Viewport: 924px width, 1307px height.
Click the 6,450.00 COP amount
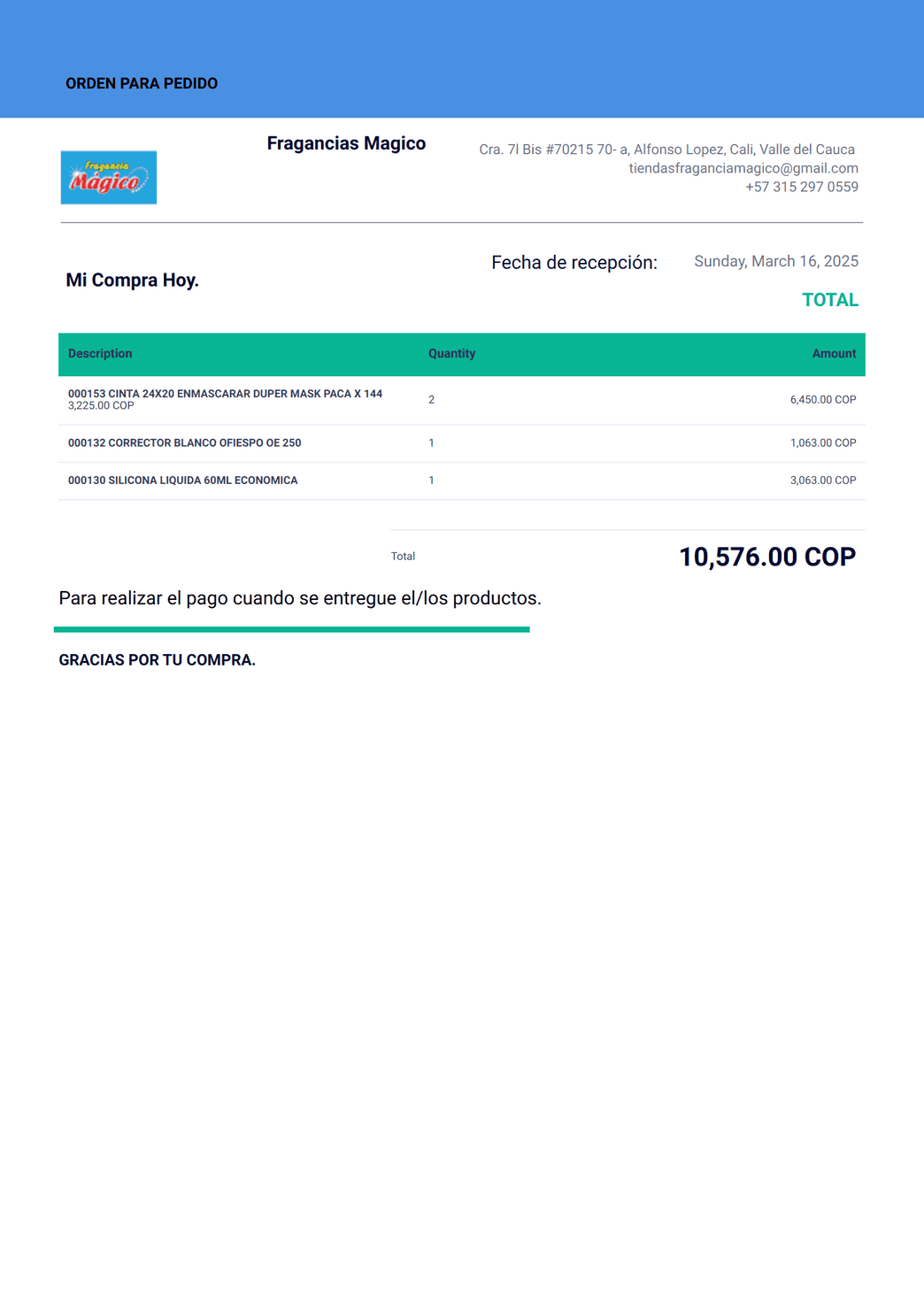(823, 400)
